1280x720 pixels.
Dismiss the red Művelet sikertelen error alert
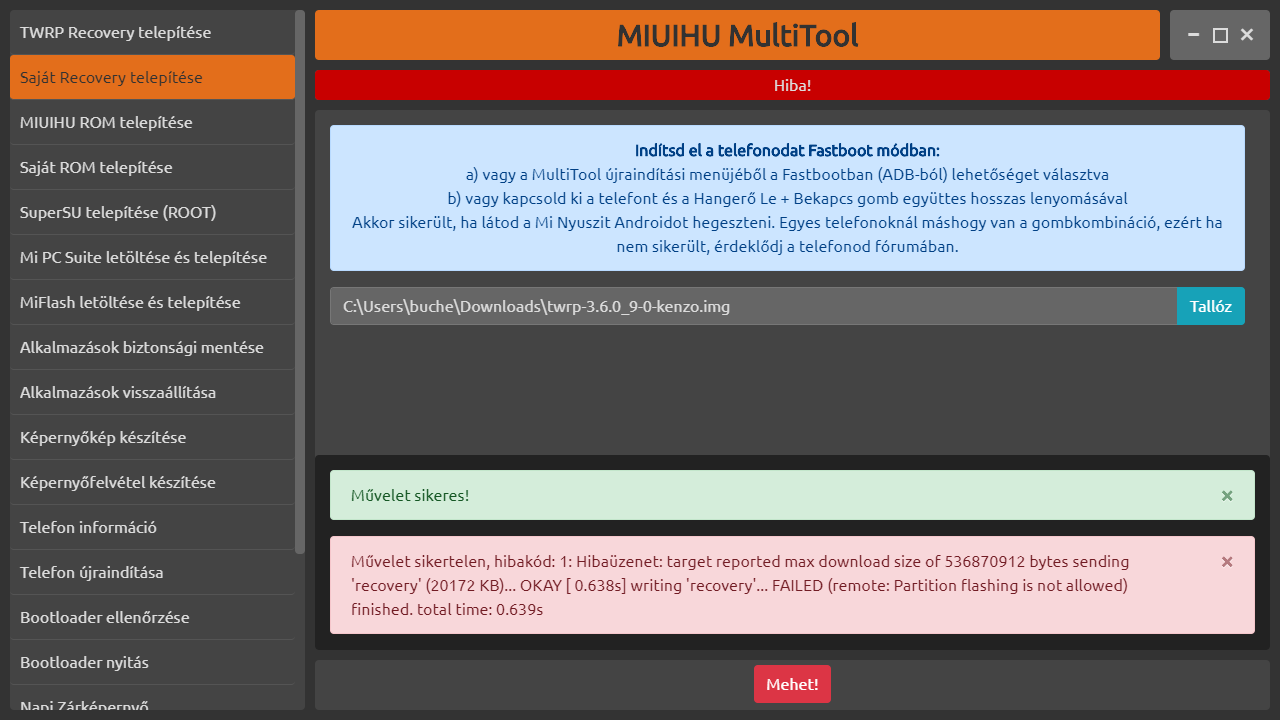pos(1227,561)
